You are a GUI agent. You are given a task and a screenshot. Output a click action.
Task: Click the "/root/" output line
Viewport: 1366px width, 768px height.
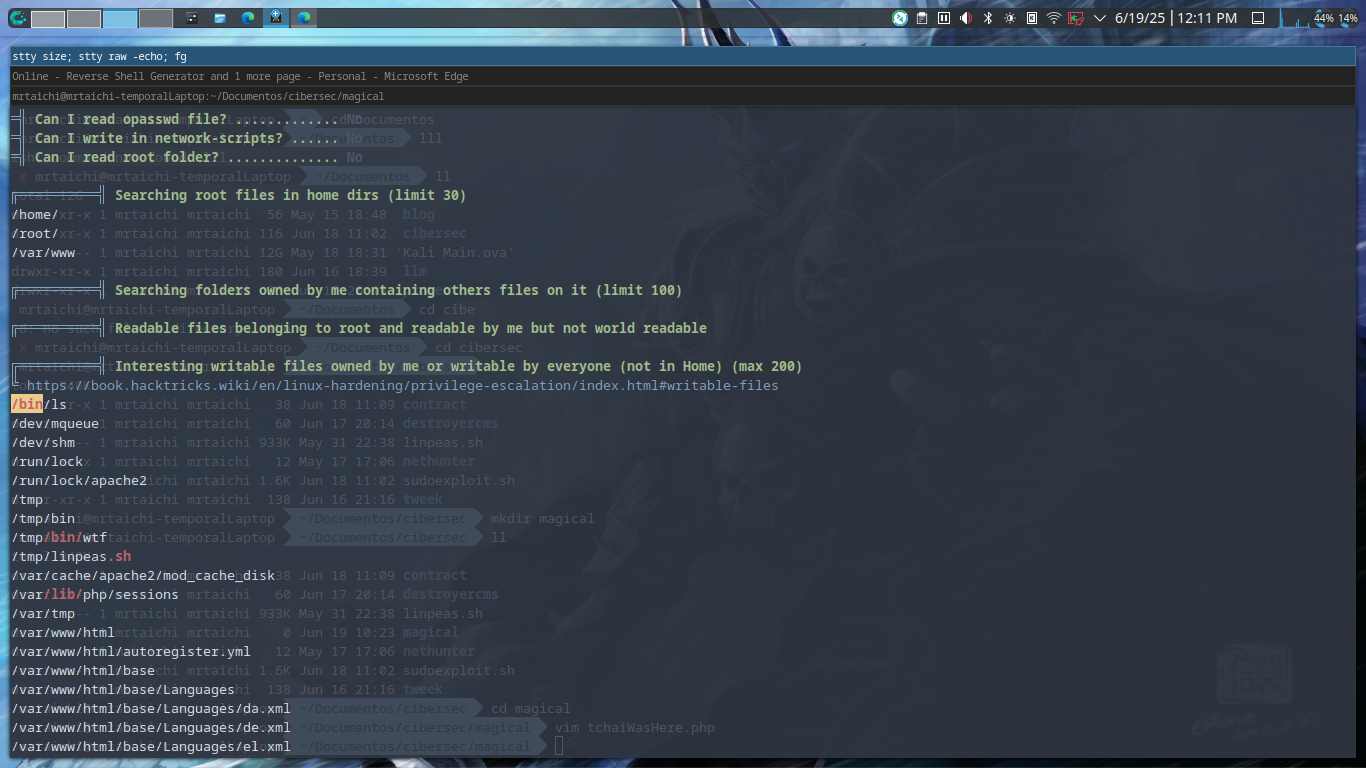point(35,233)
